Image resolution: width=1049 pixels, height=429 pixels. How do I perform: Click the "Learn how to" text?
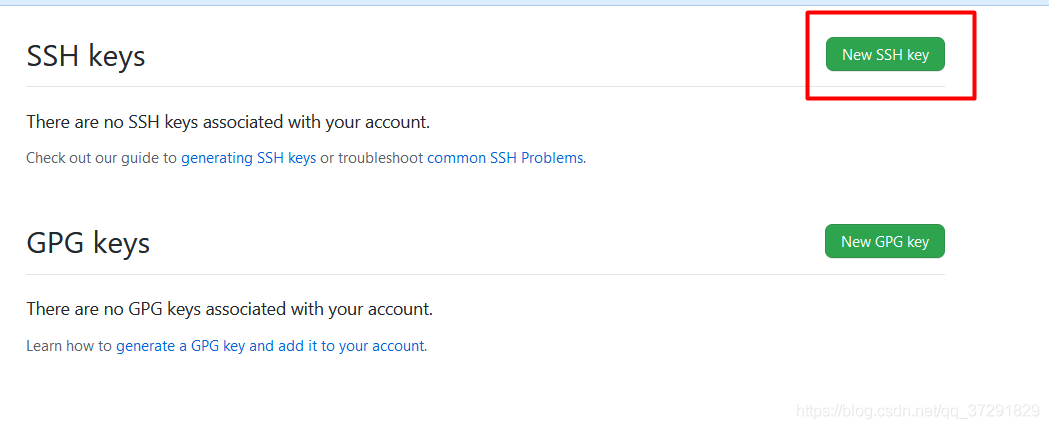pyautogui.click(x=69, y=346)
